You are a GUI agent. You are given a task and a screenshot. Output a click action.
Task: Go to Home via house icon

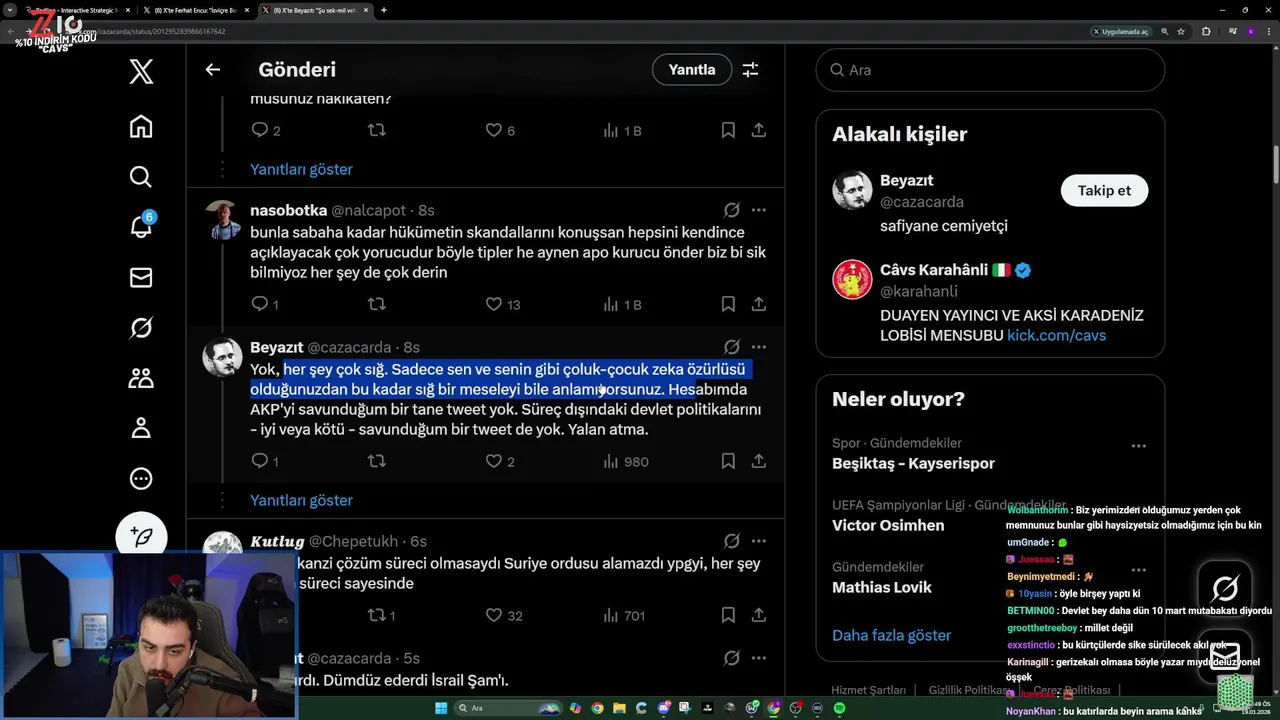[x=141, y=126]
